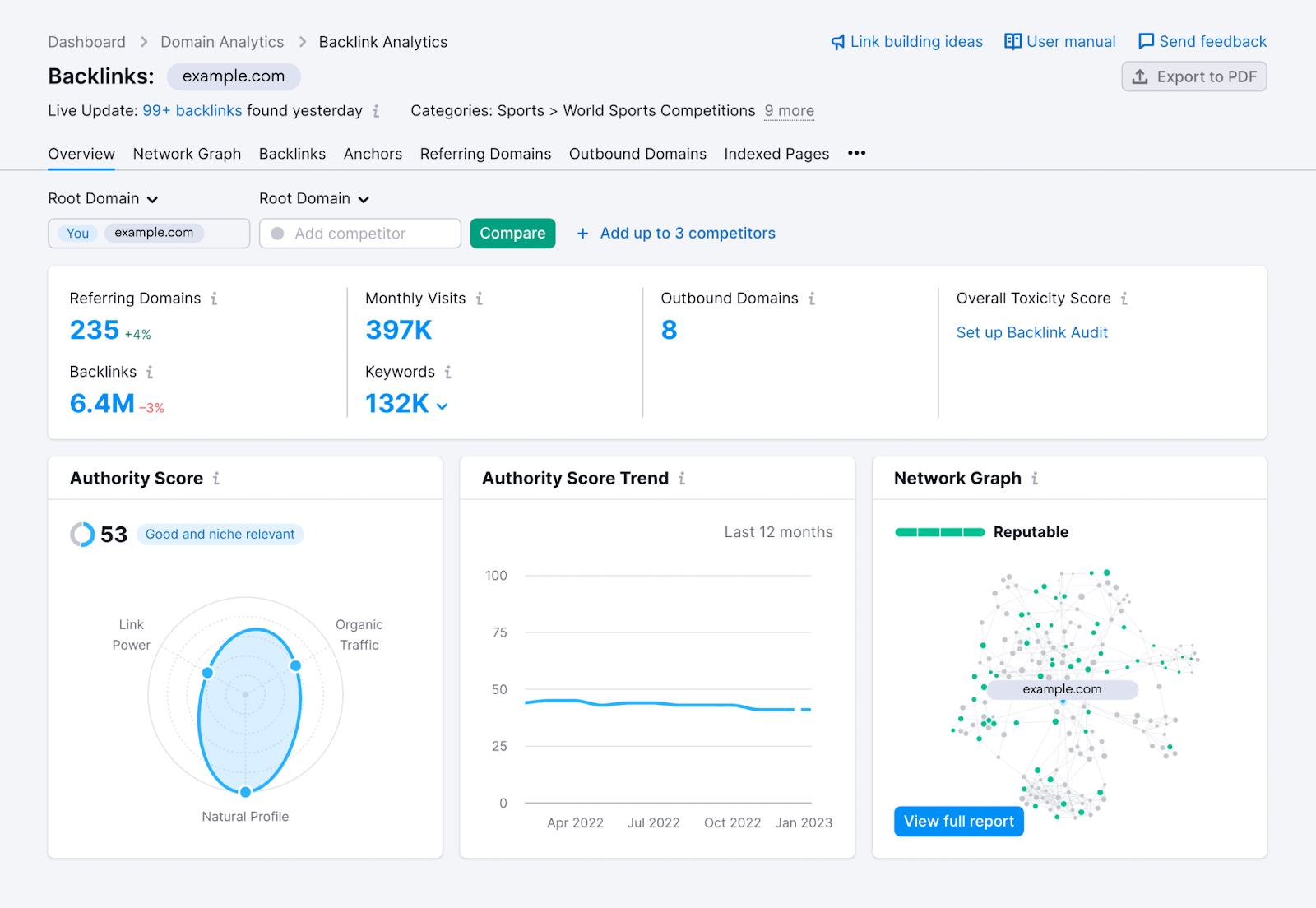Click the info icon next to Network Graph title

tap(1035, 479)
